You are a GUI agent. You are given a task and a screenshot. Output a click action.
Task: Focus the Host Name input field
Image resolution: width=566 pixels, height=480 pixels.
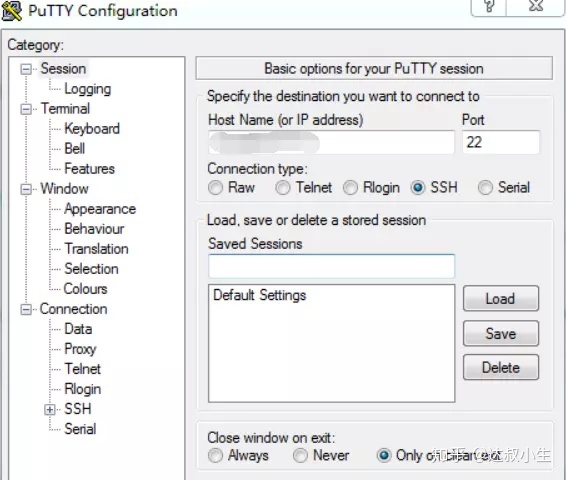coord(331,142)
